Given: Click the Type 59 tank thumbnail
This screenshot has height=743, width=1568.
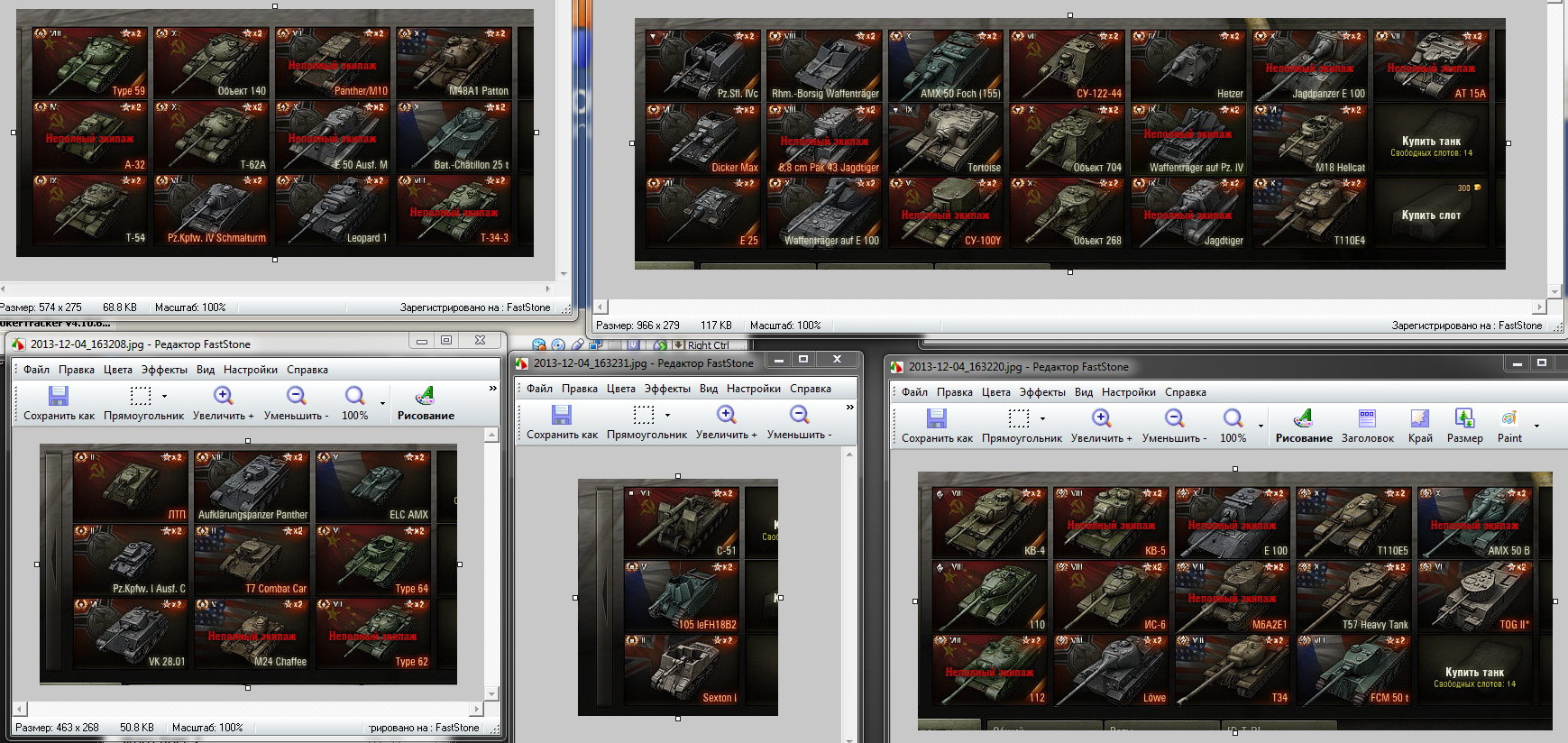Looking at the screenshot, I should pos(90,63).
